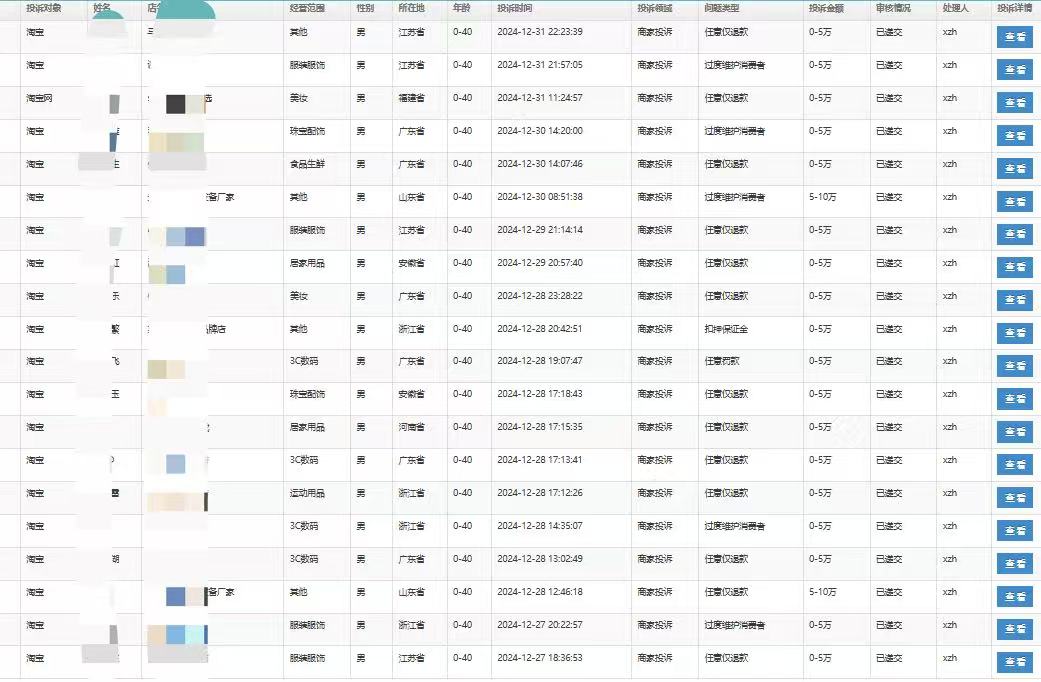Image resolution: width=1041 pixels, height=682 pixels.
Task: Click timestamp 2024-12-28 17:15:35
Action: click(x=540, y=427)
